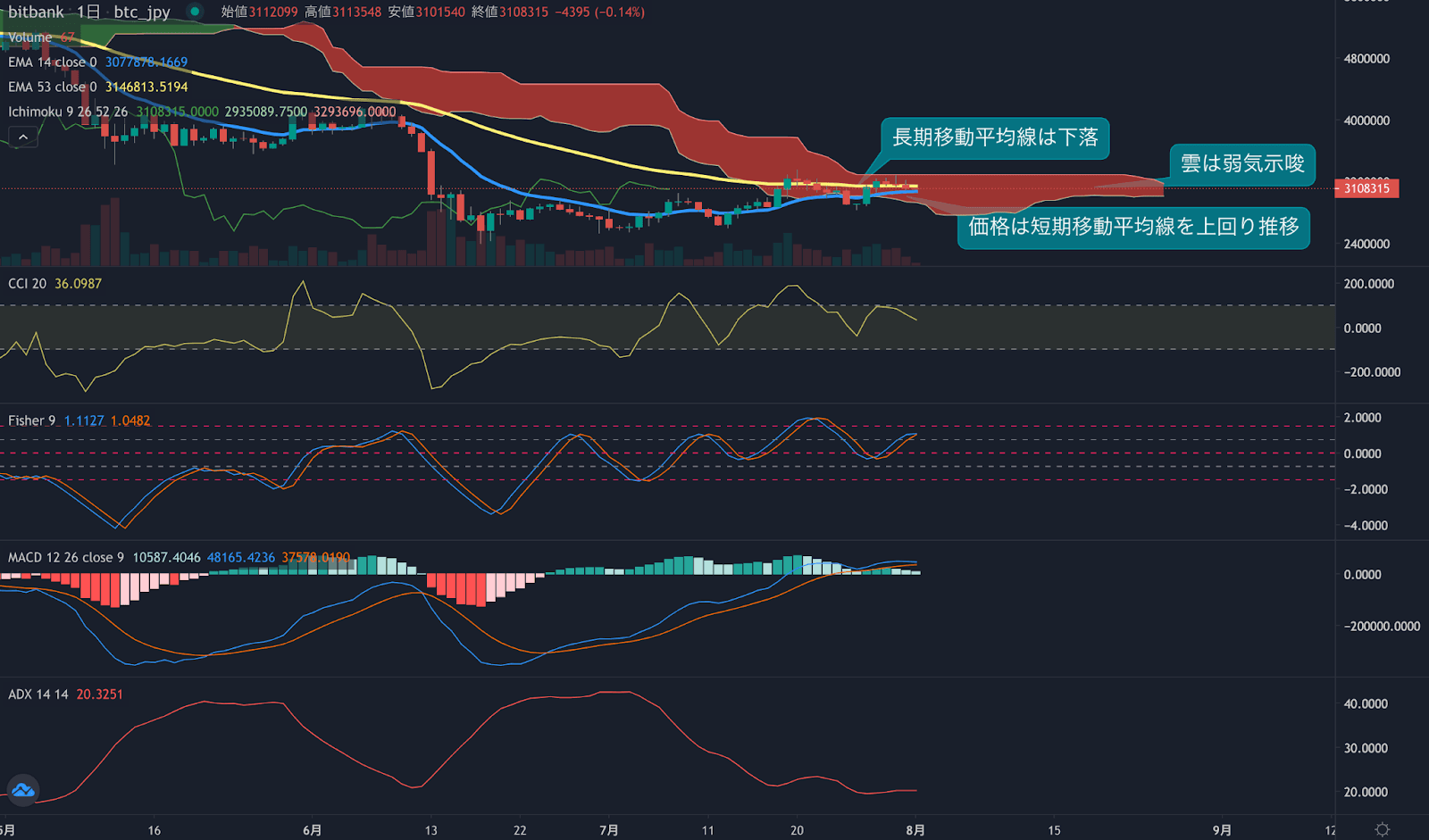Image resolution: width=1429 pixels, height=840 pixels.
Task: Open the Ichimoku 9 26 52 26 legend
Action: point(67,112)
